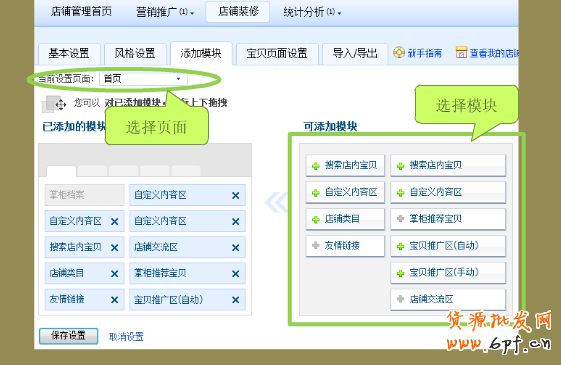Click the drag-arrows icon beside 您可以
561x365 pixels.
point(60,104)
